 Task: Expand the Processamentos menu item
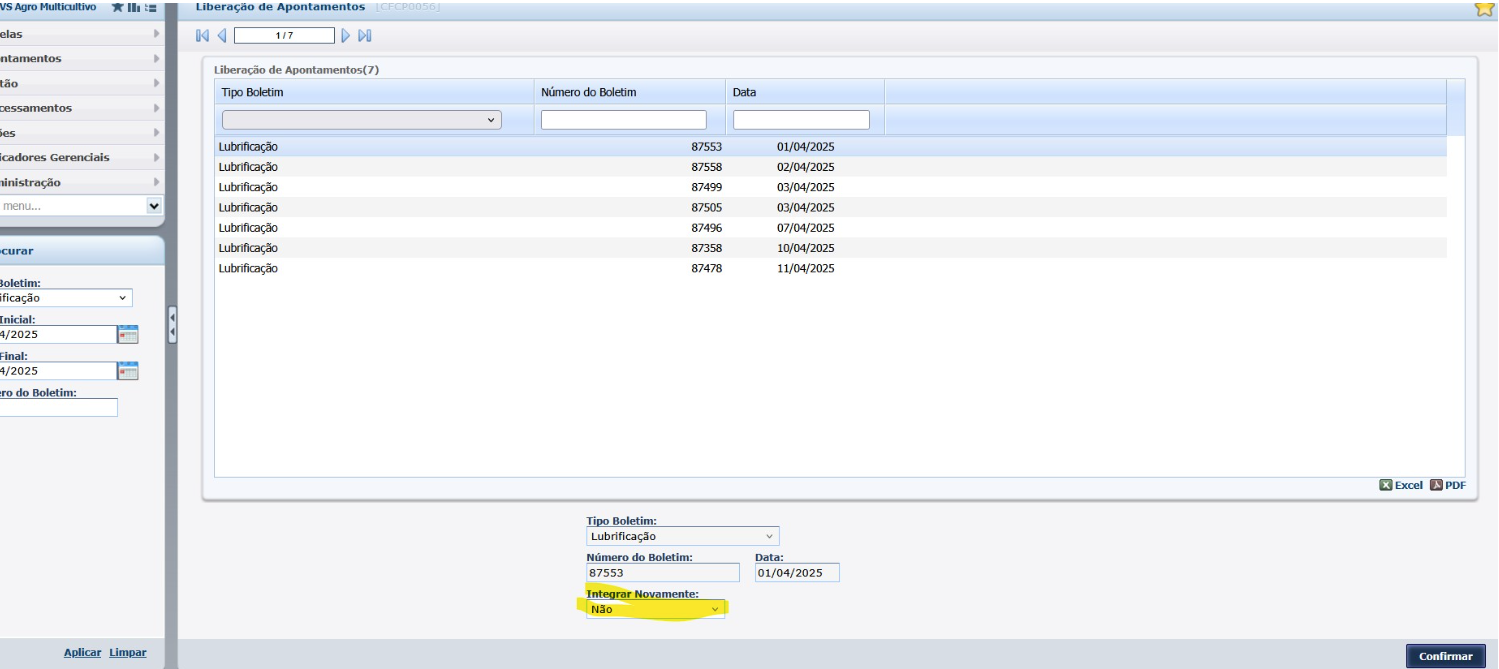[x=80, y=108]
